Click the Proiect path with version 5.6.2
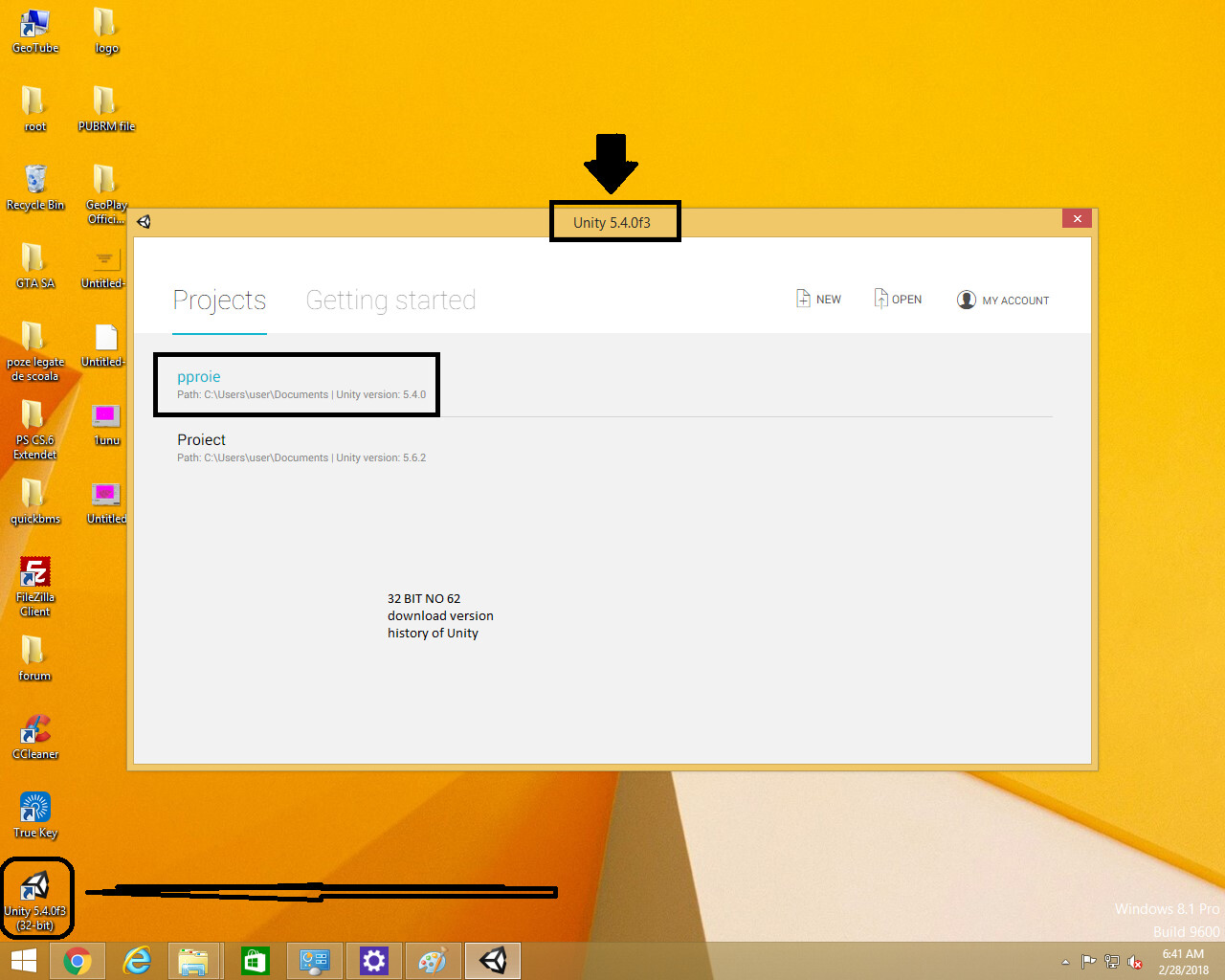 pyautogui.click(x=301, y=457)
